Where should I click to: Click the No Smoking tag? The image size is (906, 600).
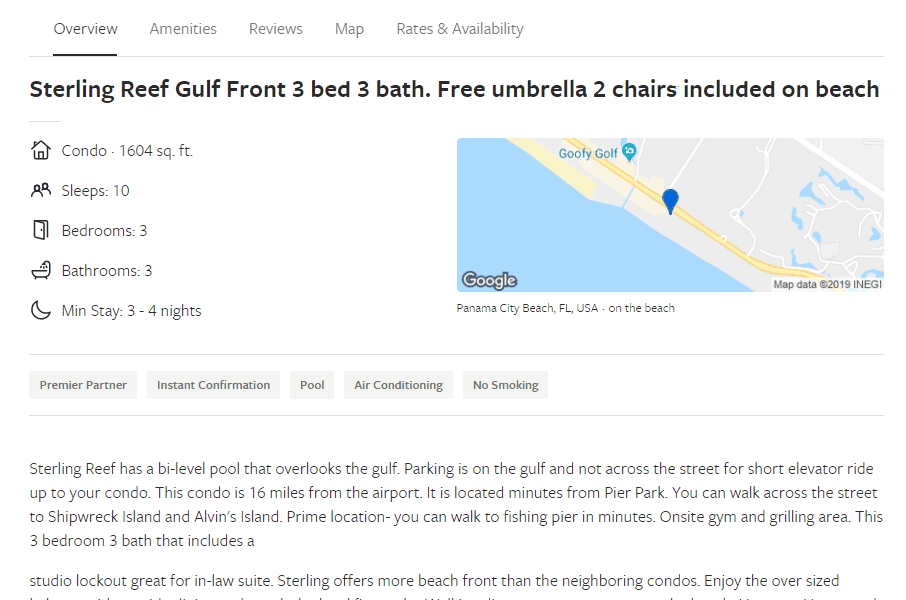click(506, 385)
